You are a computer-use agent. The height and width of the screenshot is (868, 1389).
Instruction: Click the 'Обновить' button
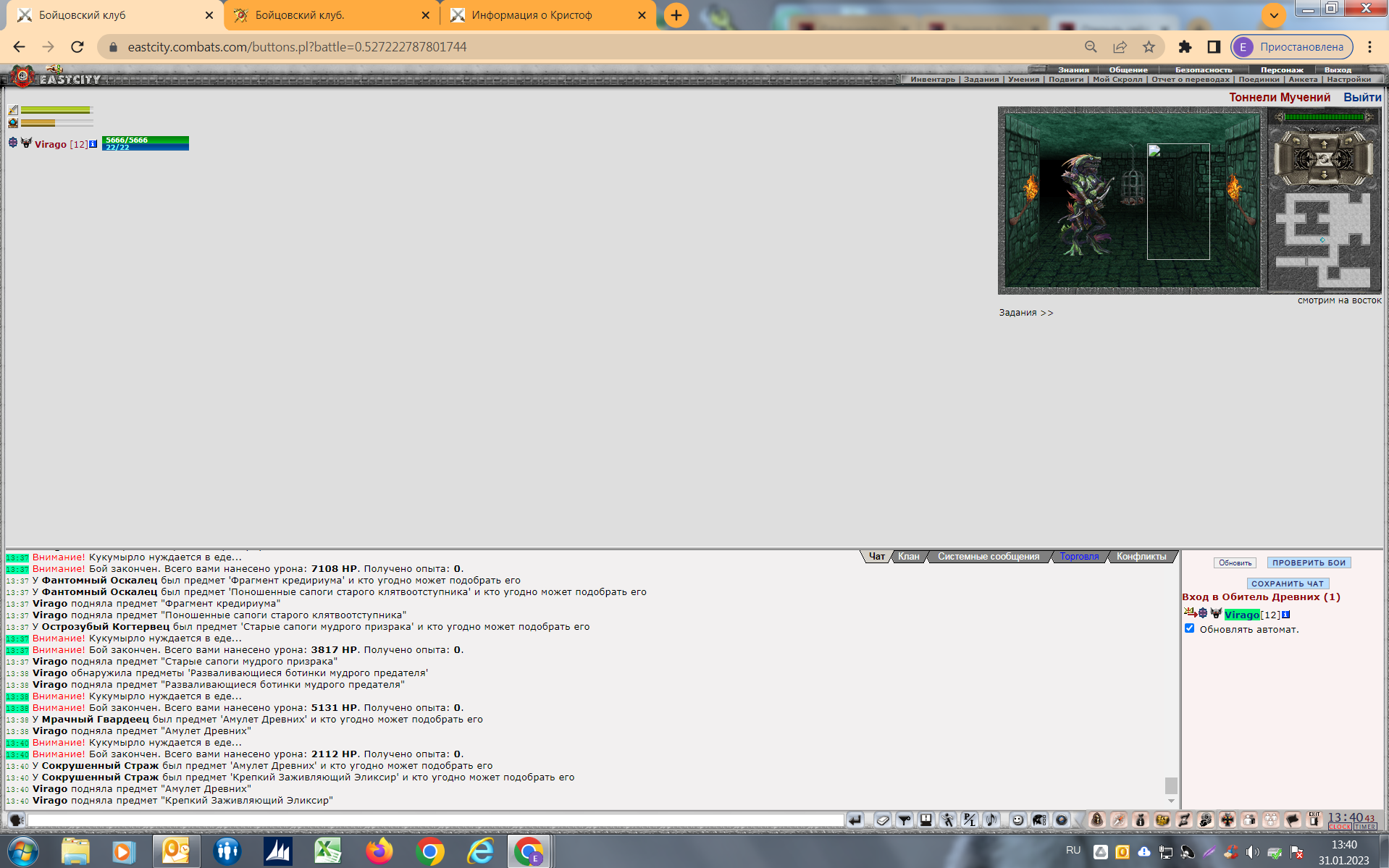pos(1235,562)
